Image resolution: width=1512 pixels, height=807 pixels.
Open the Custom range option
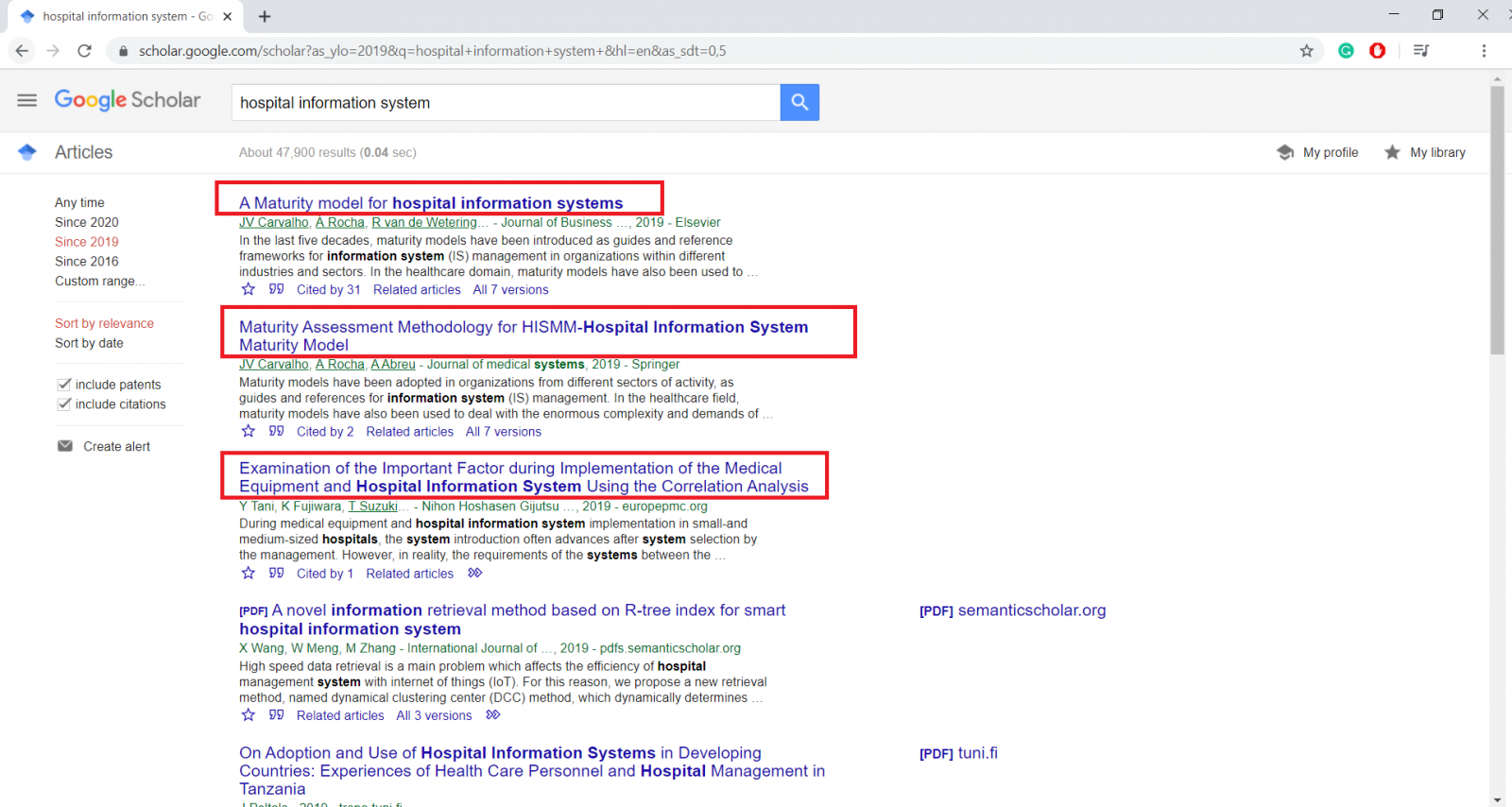pyautogui.click(x=100, y=281)
